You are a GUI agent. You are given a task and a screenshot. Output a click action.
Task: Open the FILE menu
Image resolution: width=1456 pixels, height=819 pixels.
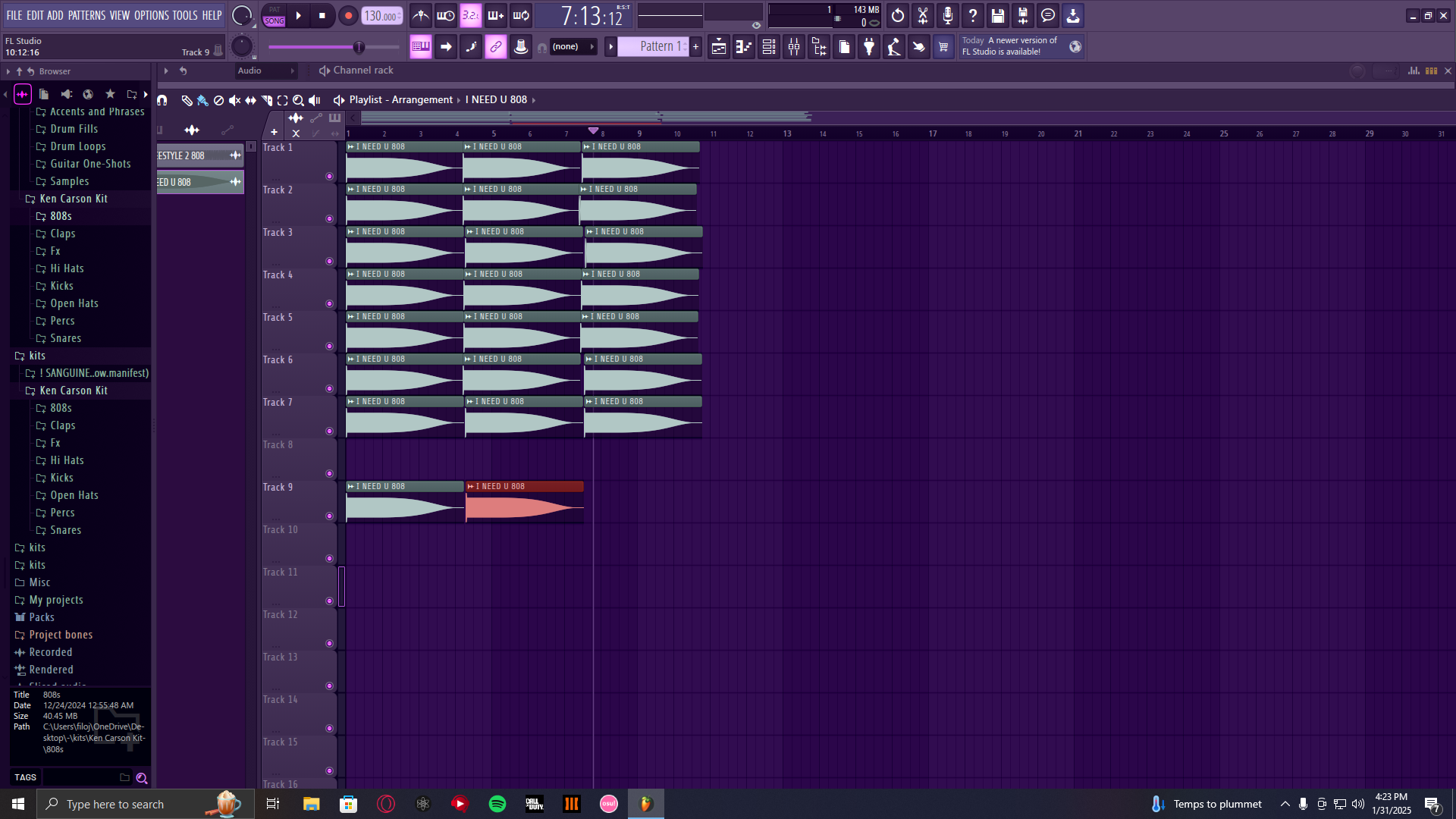click(14, 15)
